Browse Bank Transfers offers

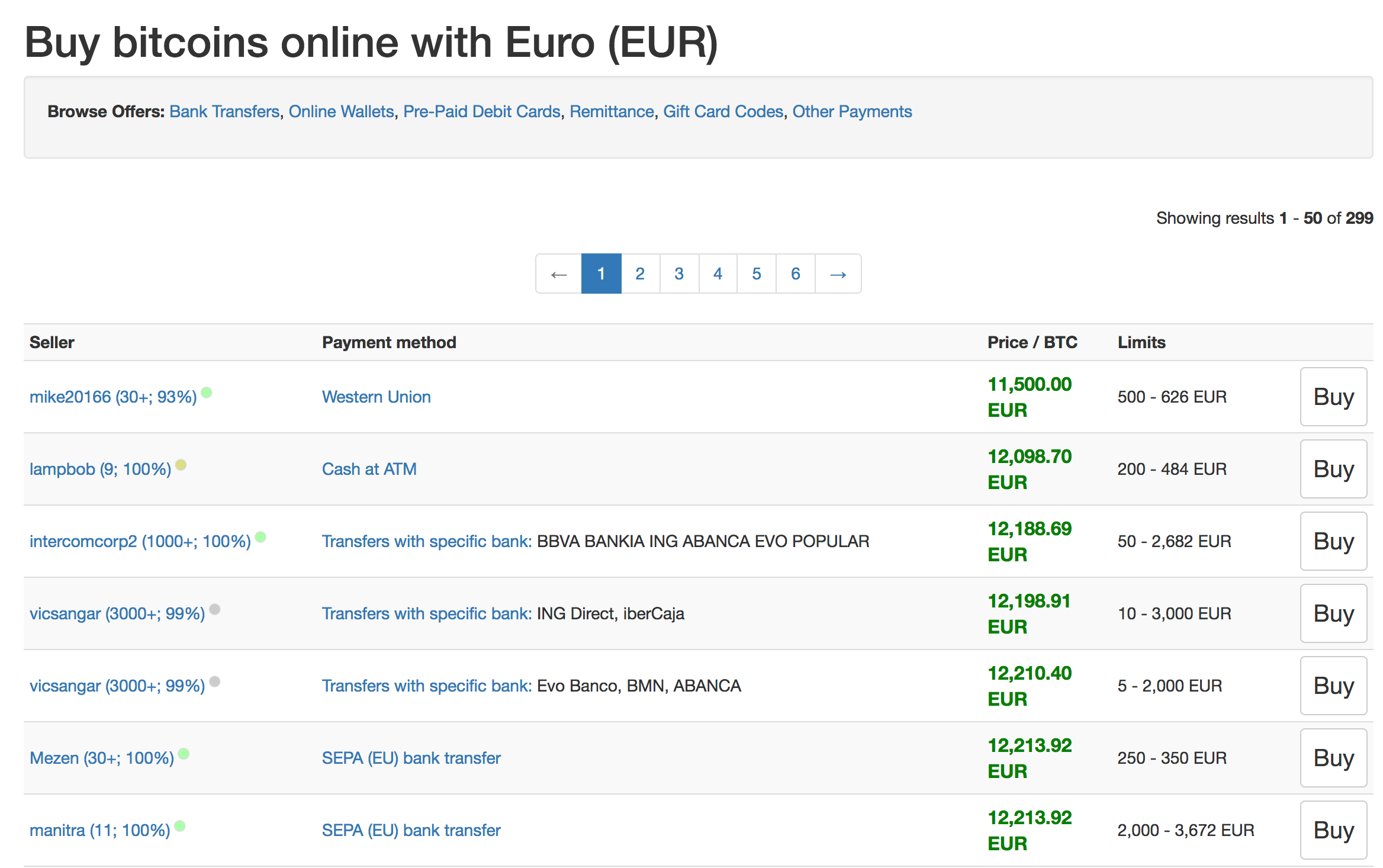click(224, 111)
